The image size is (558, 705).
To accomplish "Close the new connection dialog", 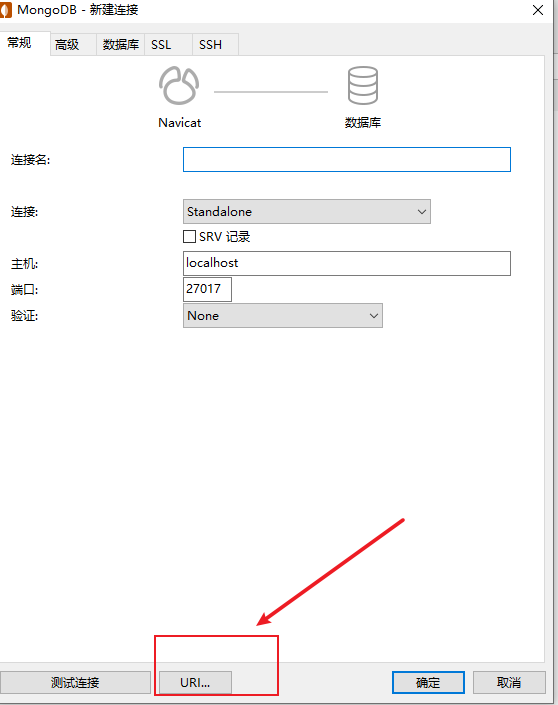I will tap(538, 10).
